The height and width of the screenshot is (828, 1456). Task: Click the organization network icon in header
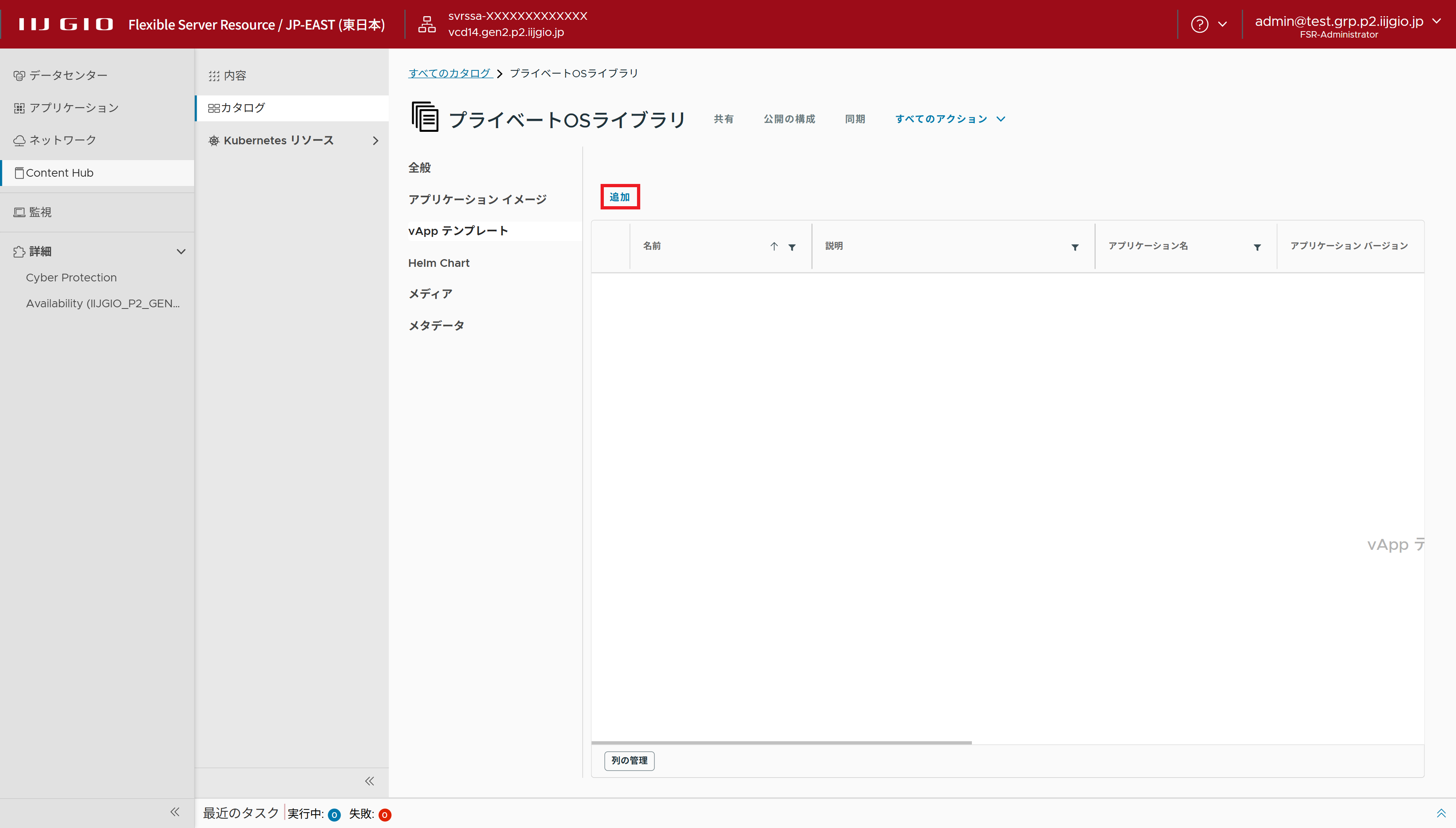pos(427,24)
